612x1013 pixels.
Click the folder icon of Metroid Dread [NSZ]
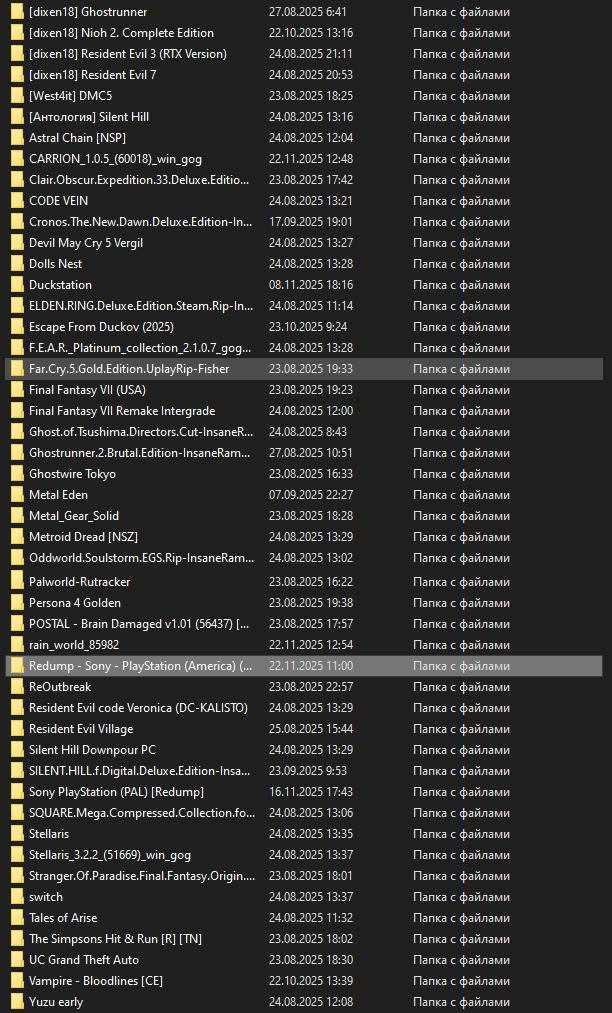[x=17, y=537]
